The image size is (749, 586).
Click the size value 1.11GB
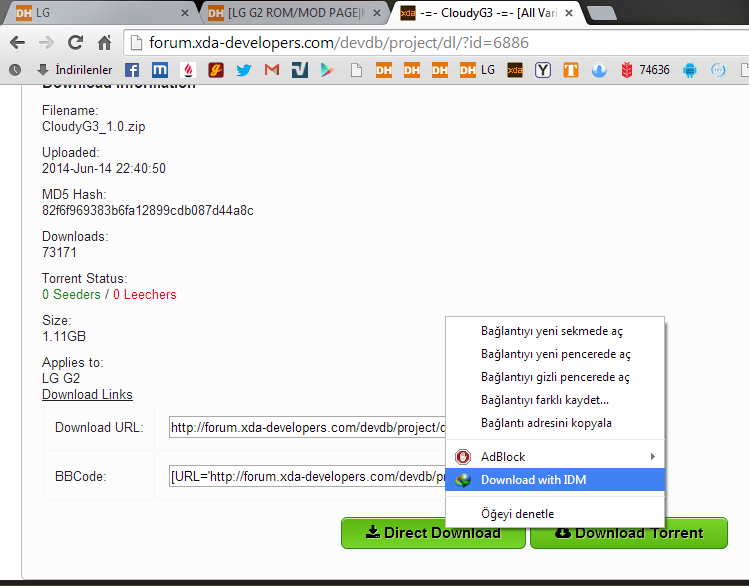pos(64,337)
